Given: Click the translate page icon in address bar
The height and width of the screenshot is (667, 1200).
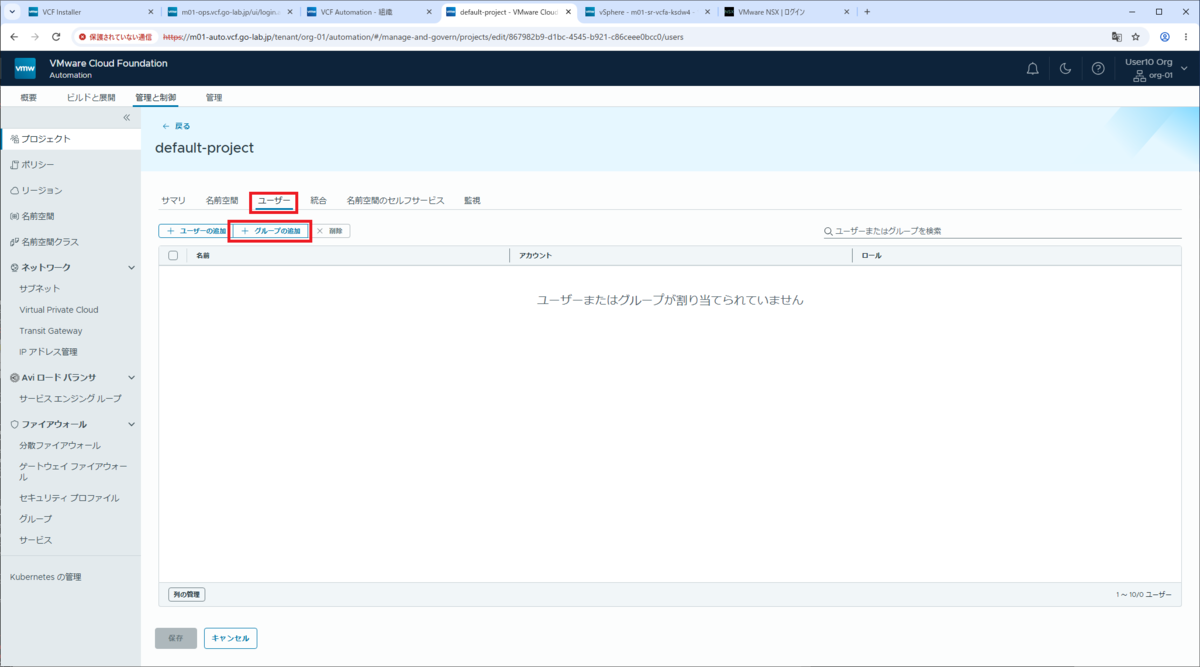Looking at the screenshot, I should coord(1117,36).
